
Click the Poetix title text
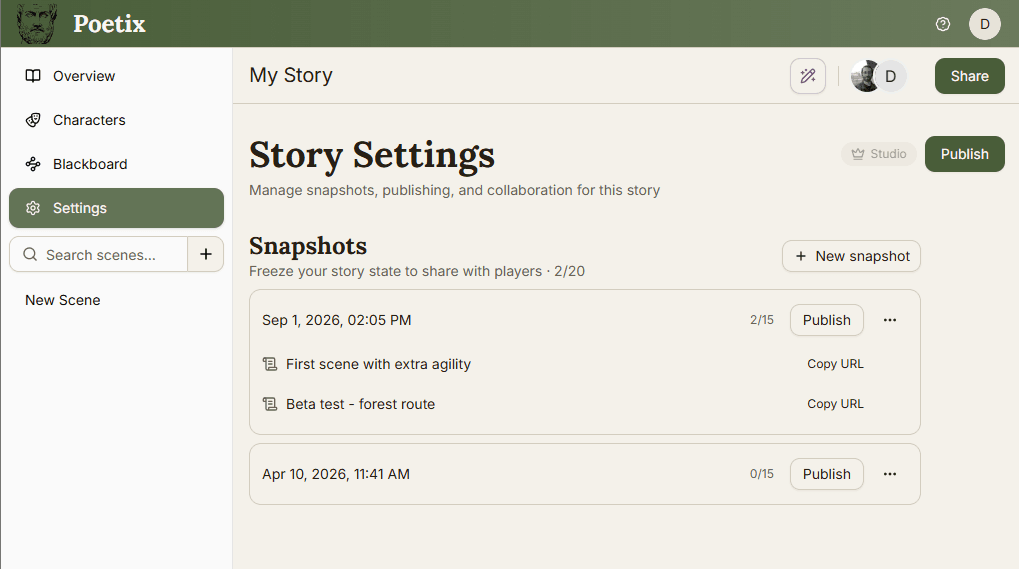tap(109, 24)
